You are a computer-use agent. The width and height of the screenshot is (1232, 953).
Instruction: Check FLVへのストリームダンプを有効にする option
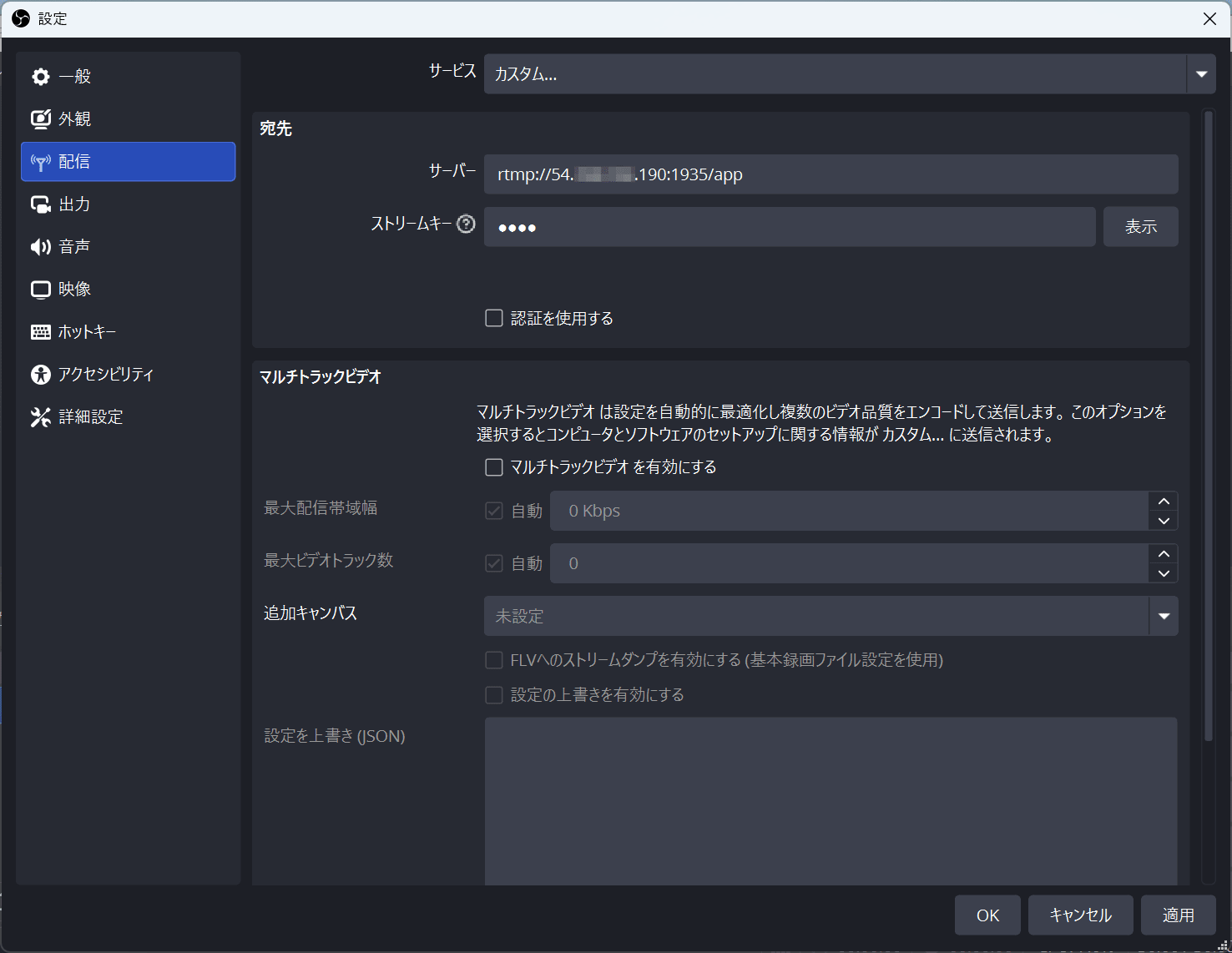494,660
